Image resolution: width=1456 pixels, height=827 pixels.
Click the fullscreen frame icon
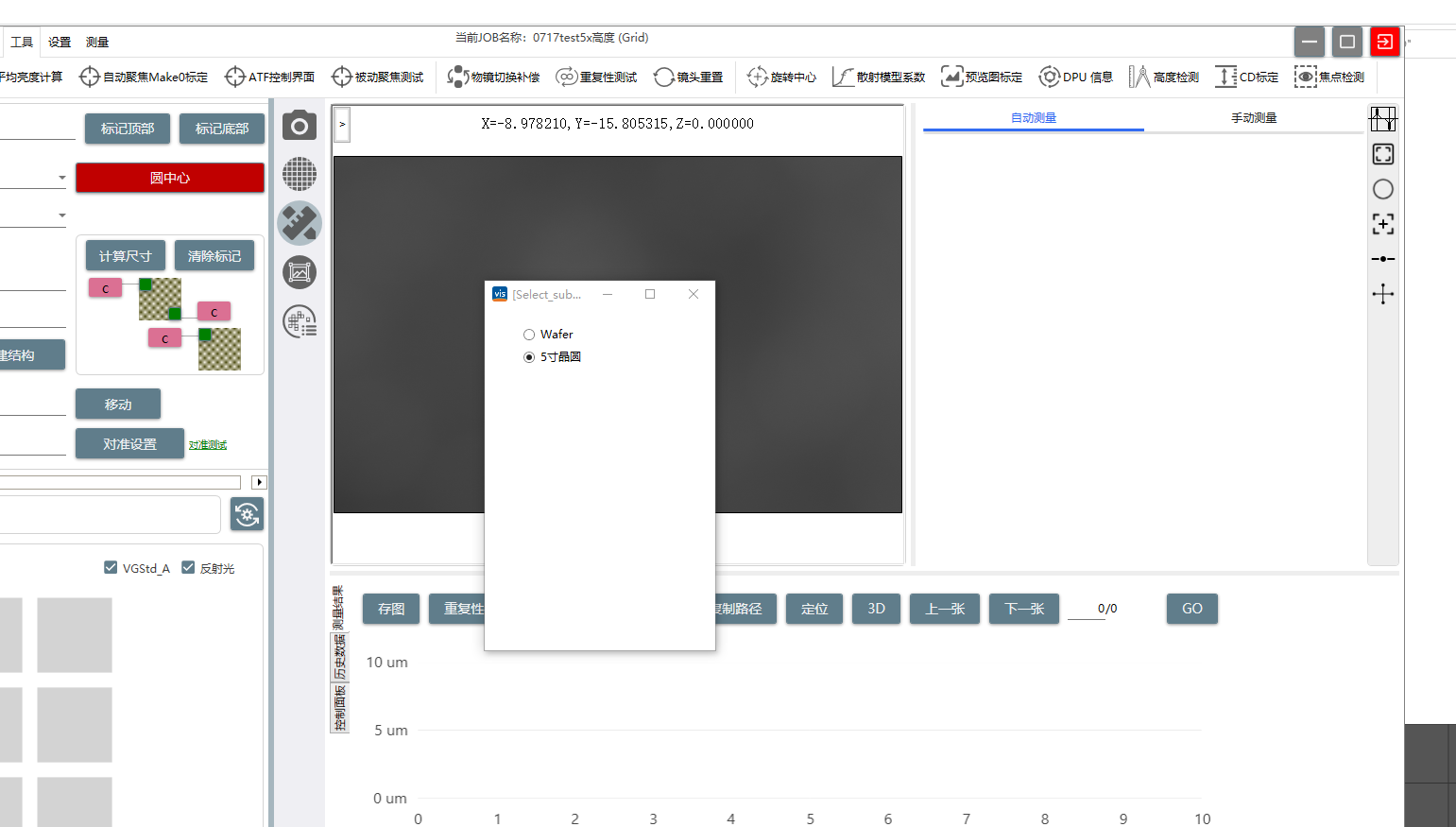pyautogui.click(x=1382, y=154)
